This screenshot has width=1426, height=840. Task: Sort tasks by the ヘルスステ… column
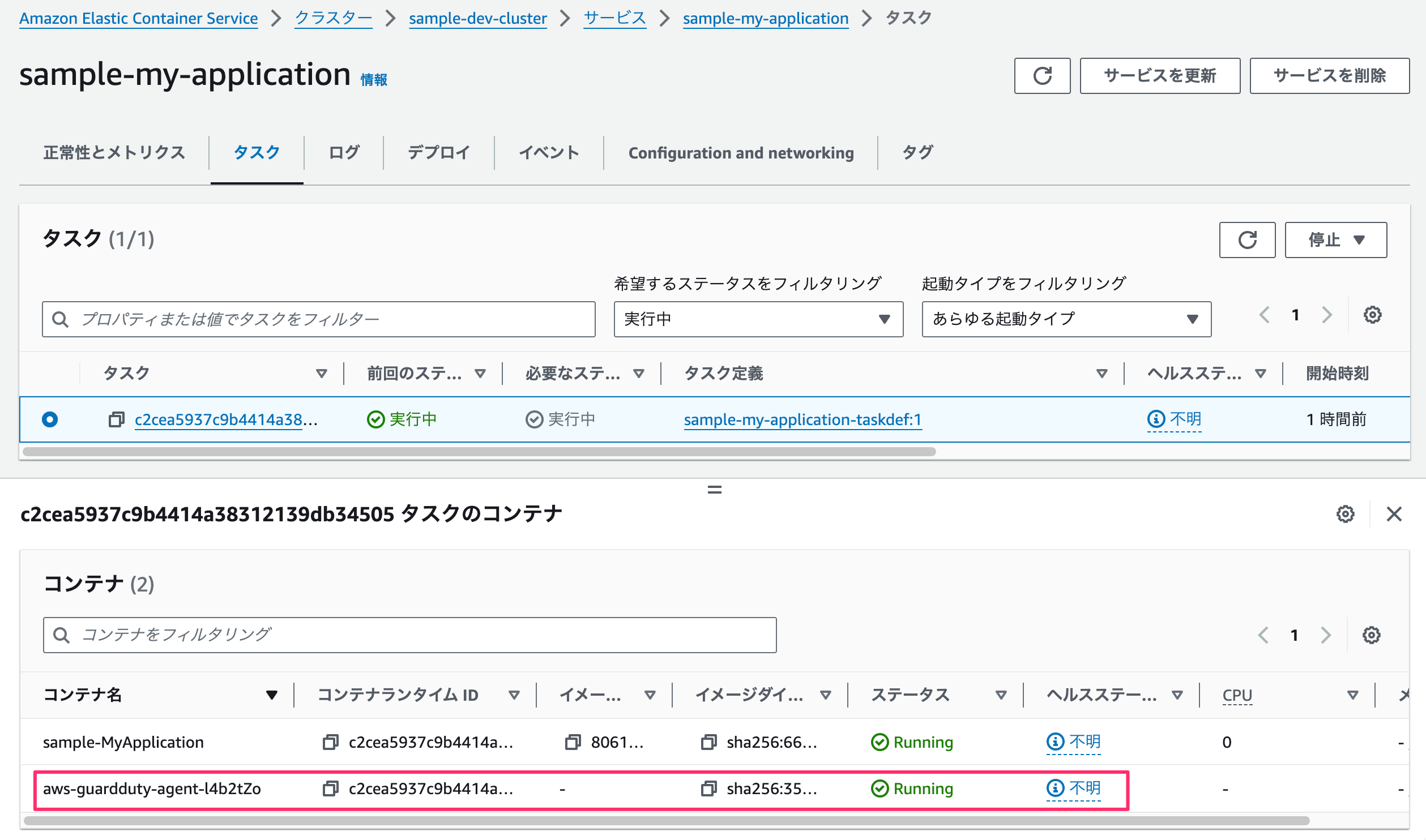tap(1260, 374)
